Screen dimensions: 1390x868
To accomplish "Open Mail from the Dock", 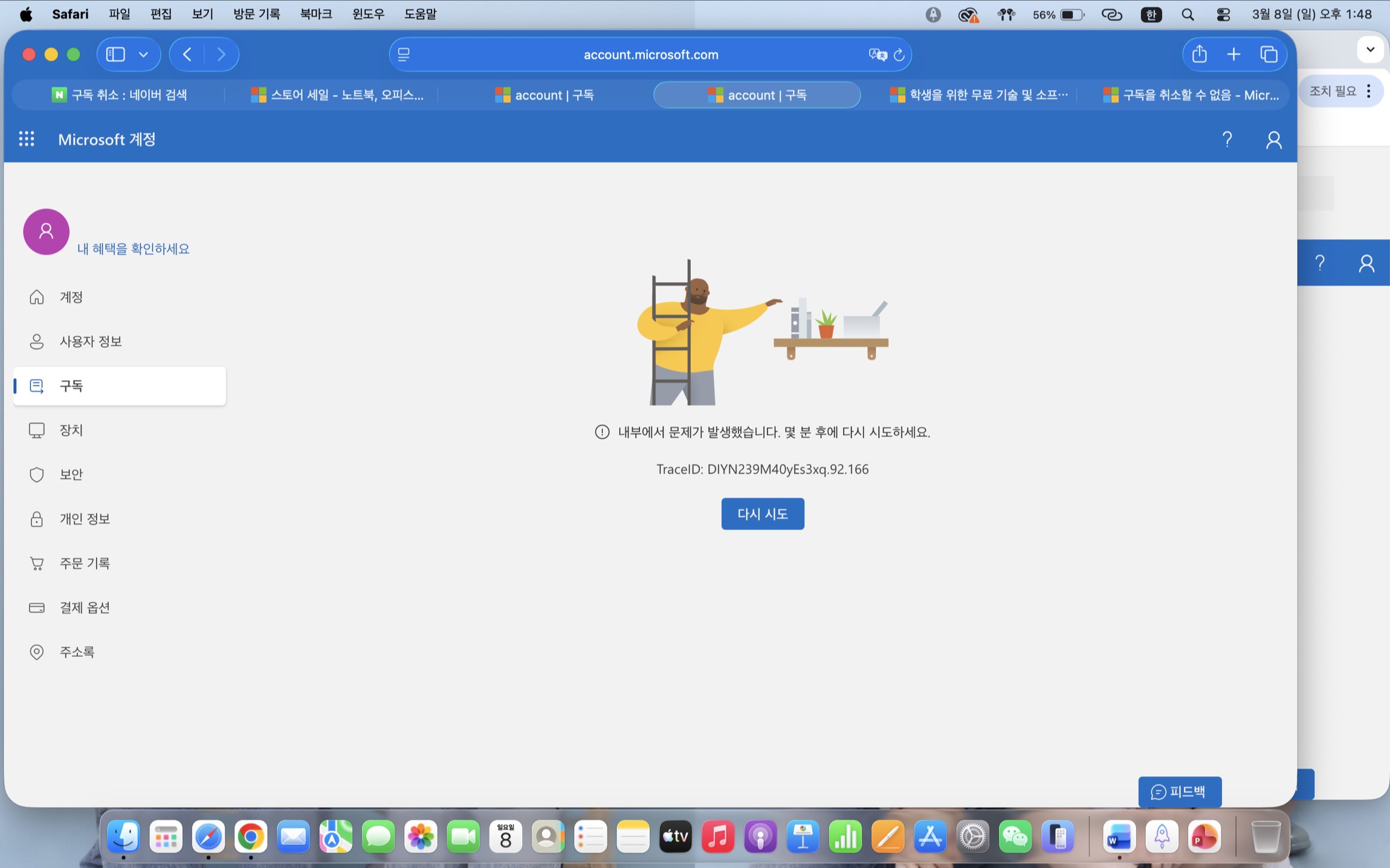I will pyautogui.click(x=293, y=837).
